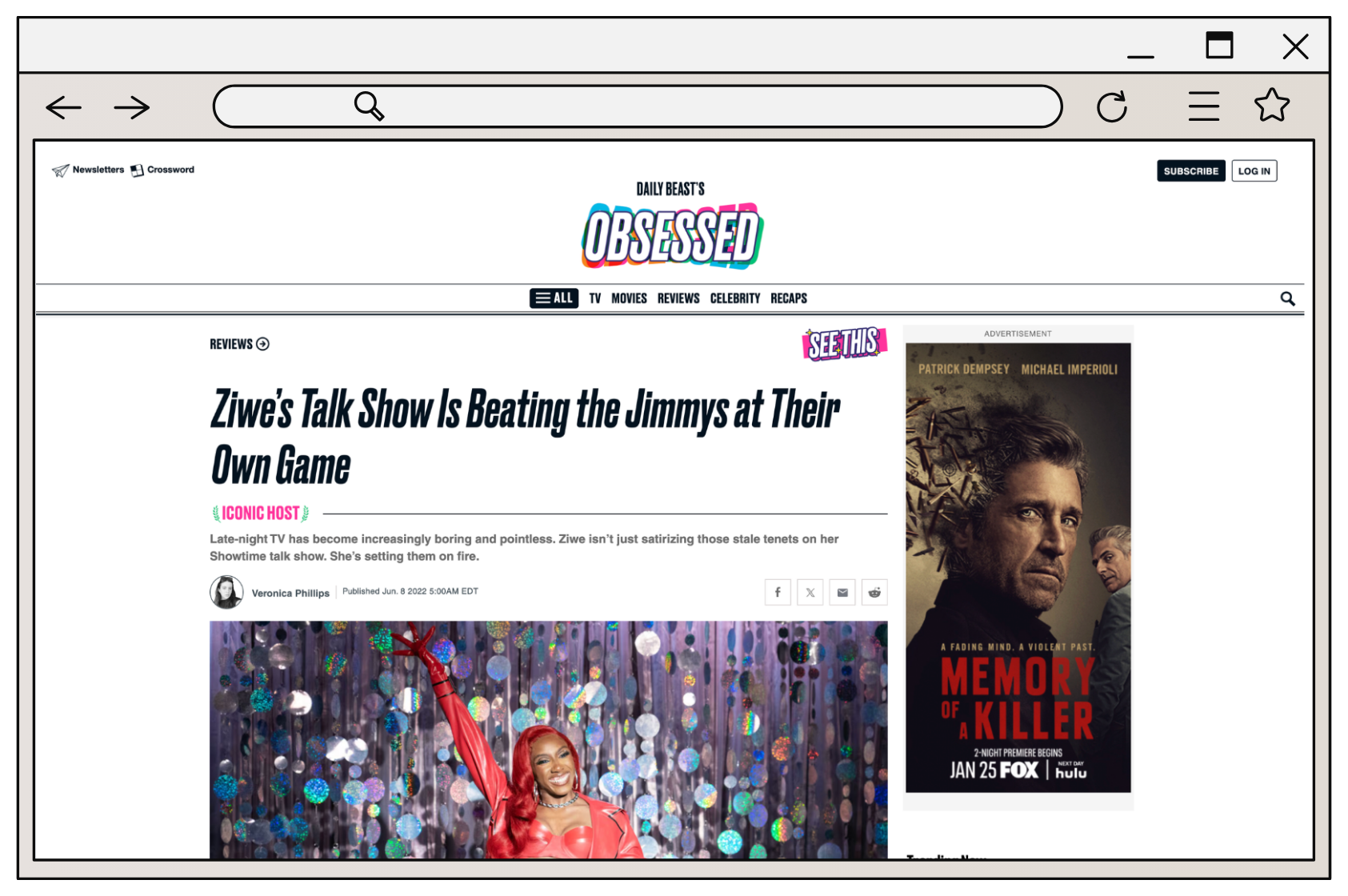This screenshot has height=896, width=1348.
Task: Reload the page with the refresh icon
Action: click(1112, 106)
